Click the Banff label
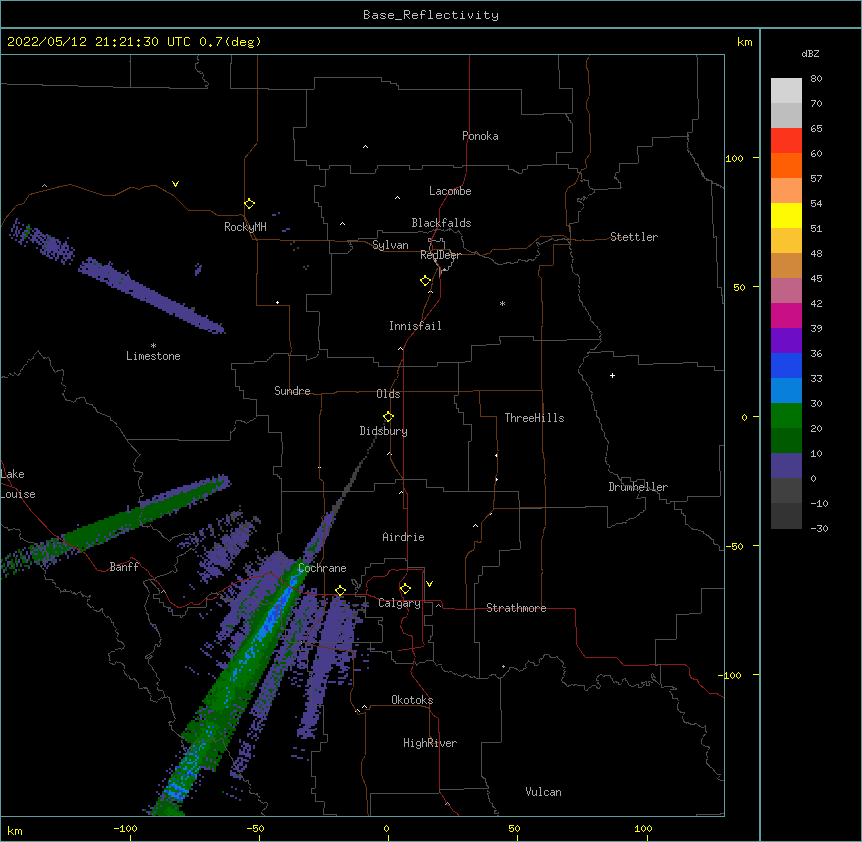This screenshot has width=862, height=842. click(x=124, y=567)
